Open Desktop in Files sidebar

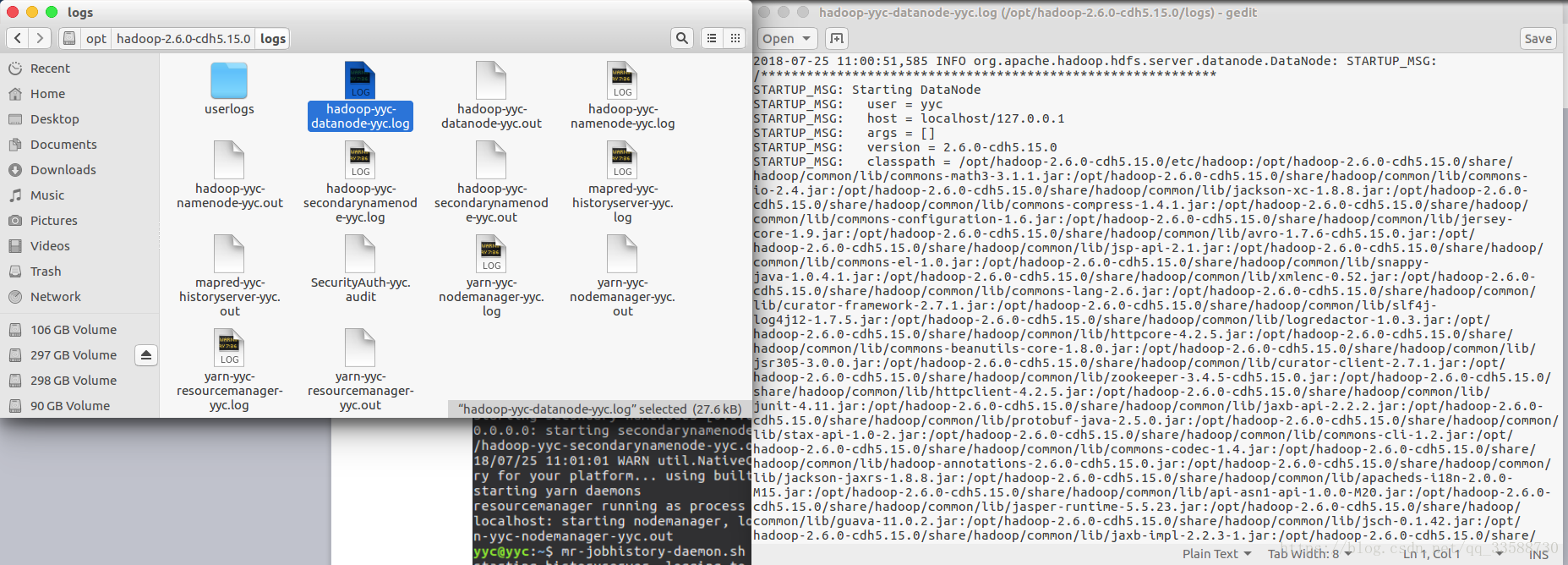coord(79,119)
